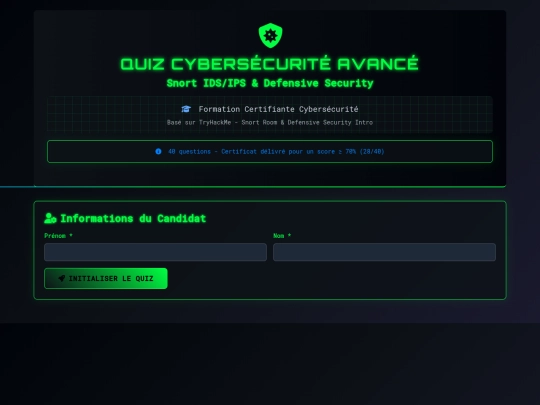The image size is (540, 405).
Task: Click the rocket icon on the quiz button
Action: click(x=62, y=278)
